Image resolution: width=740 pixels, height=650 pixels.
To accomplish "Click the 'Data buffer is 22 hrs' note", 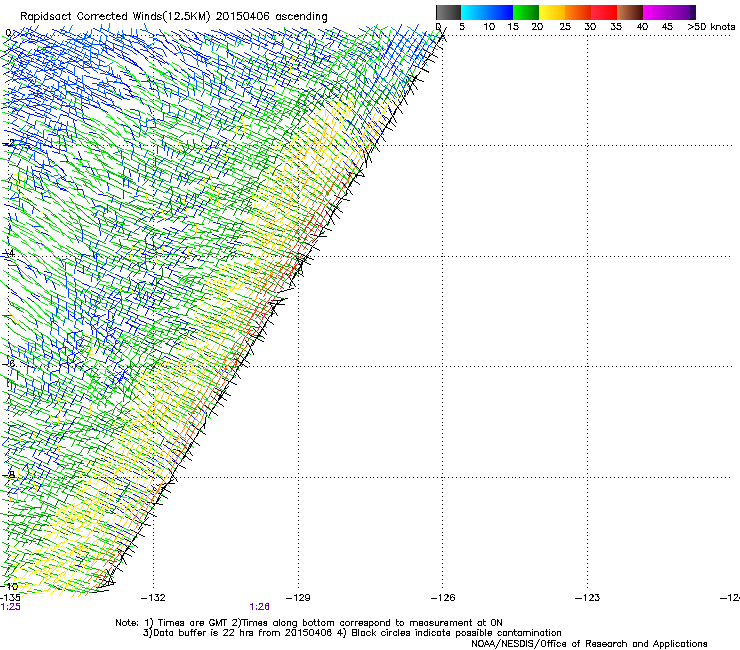I will [x=237, y=633].
